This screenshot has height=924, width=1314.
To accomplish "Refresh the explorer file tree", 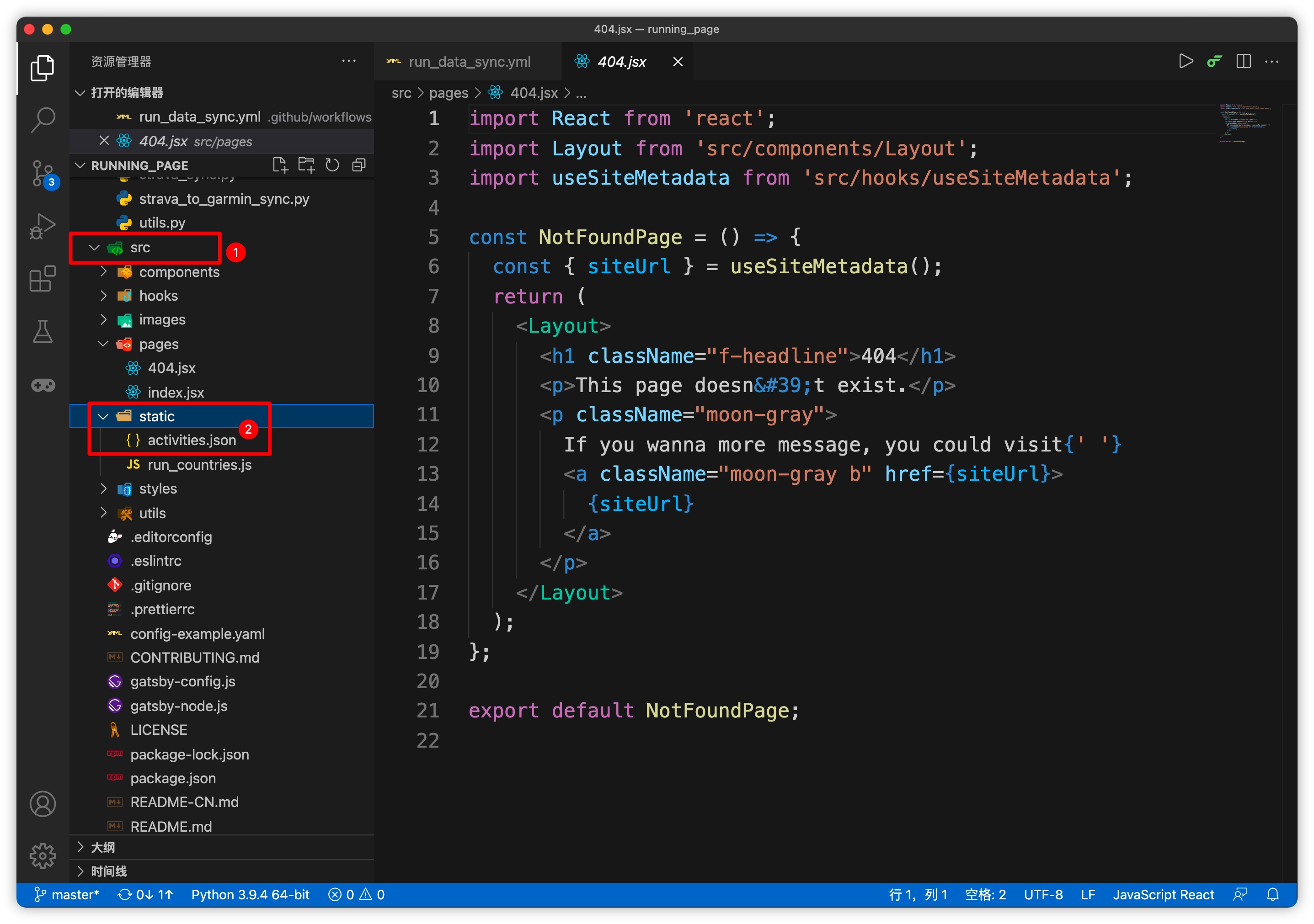I will click(x=332, y=165).
